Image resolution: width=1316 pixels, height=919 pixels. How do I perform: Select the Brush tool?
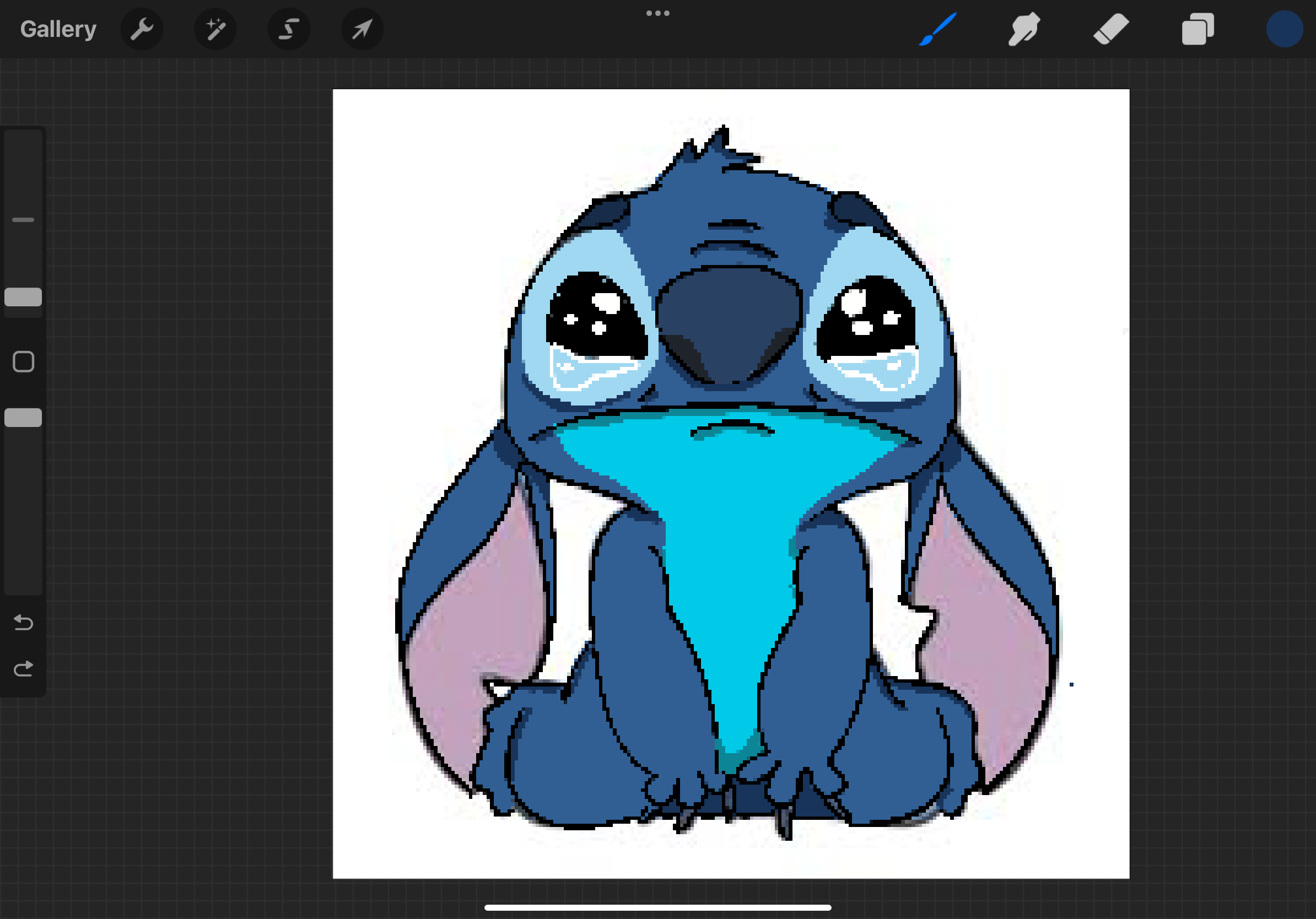coord(938,29)
